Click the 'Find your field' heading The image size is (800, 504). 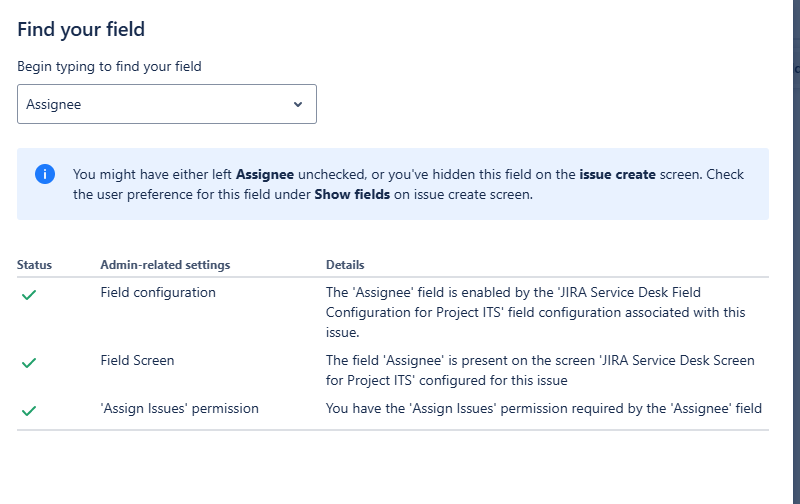click(x=81, y=30)
